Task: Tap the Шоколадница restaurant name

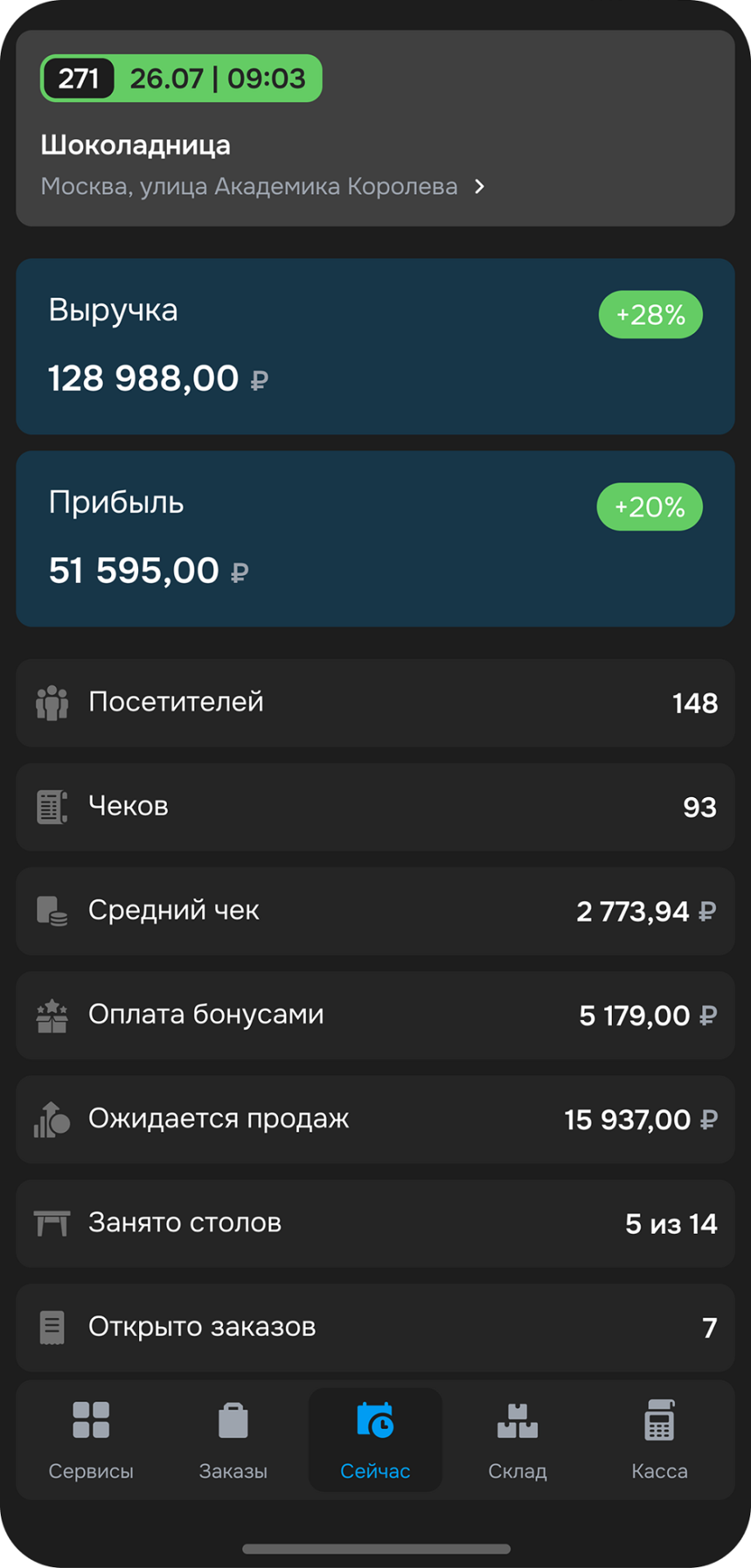Action: pyautogui.click(x=136, y=145)
